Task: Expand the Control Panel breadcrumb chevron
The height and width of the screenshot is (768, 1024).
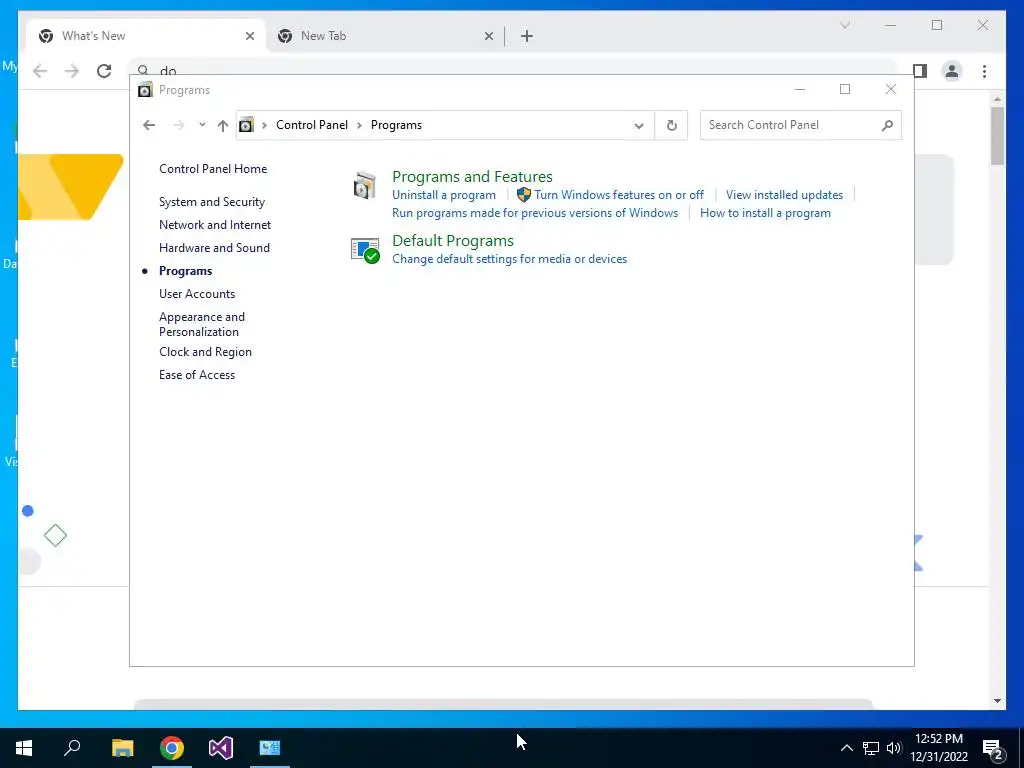Action: [x=264, y=125]
